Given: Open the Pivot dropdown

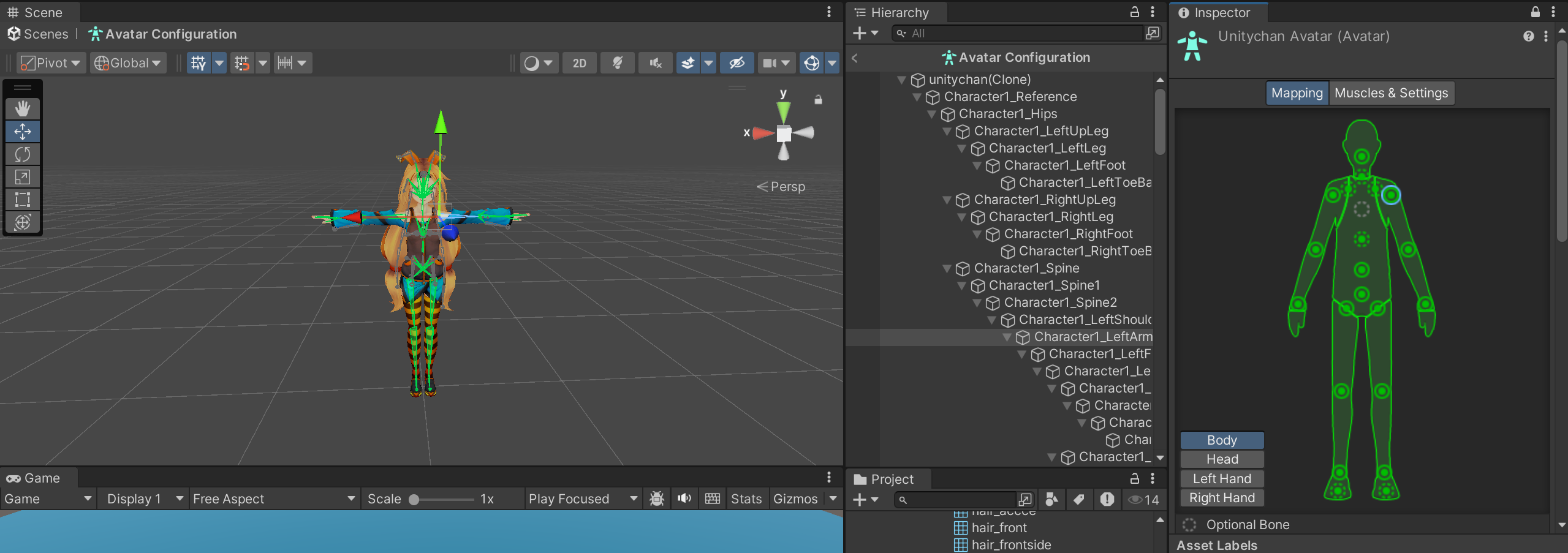Looking at the screenshot, I should click(51, 62).
